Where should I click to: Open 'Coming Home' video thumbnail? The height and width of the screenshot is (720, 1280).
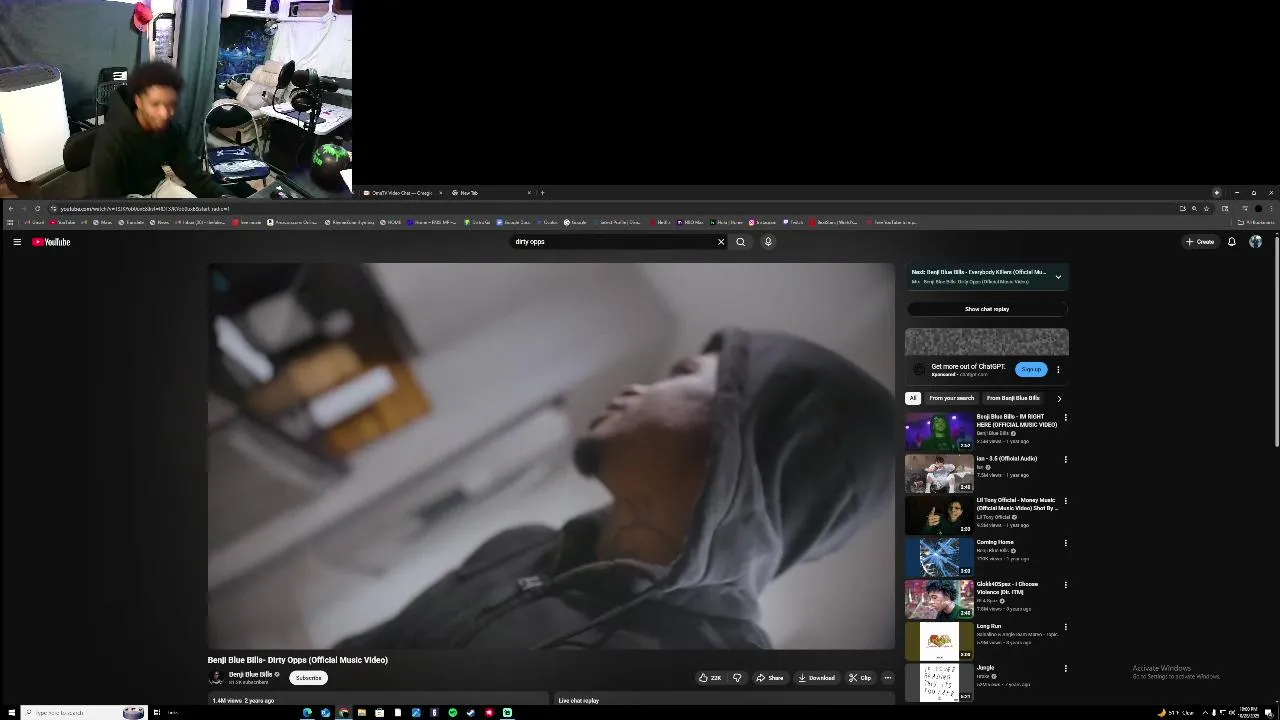click(x=939, y=558)
